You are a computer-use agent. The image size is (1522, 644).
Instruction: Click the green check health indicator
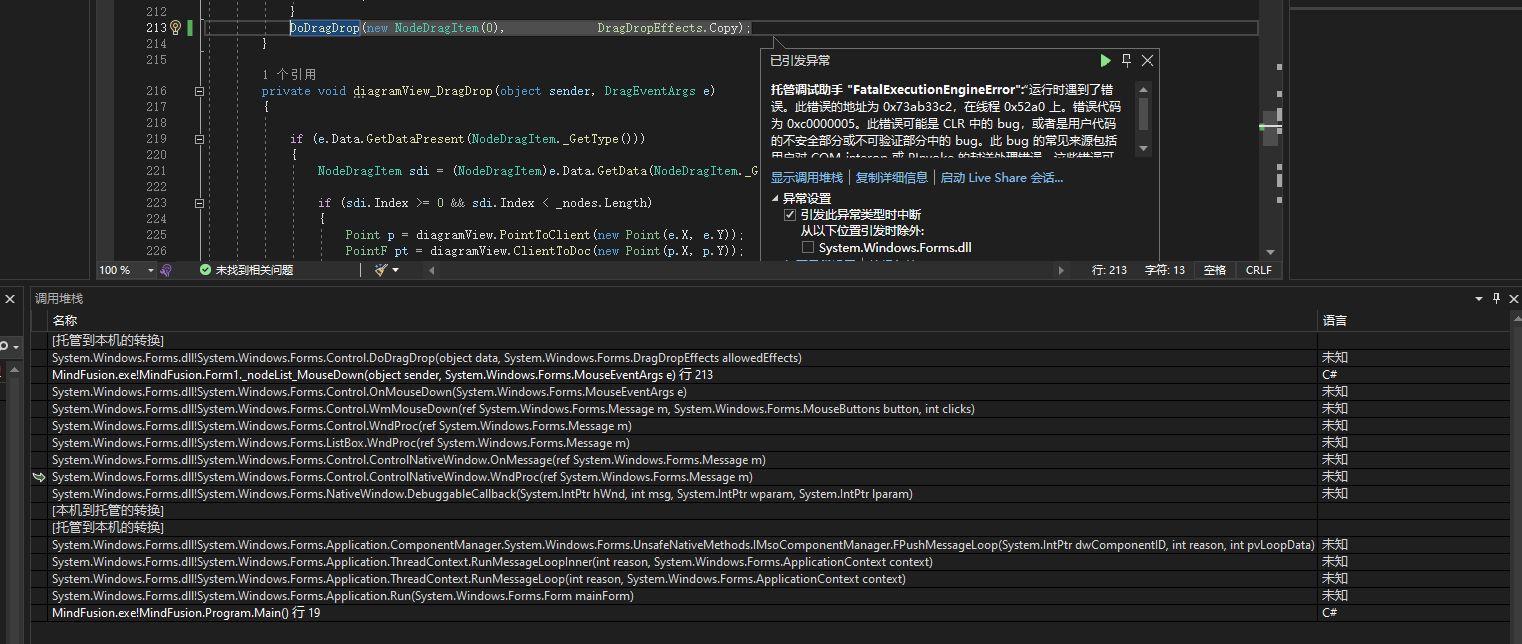[205, 270]
